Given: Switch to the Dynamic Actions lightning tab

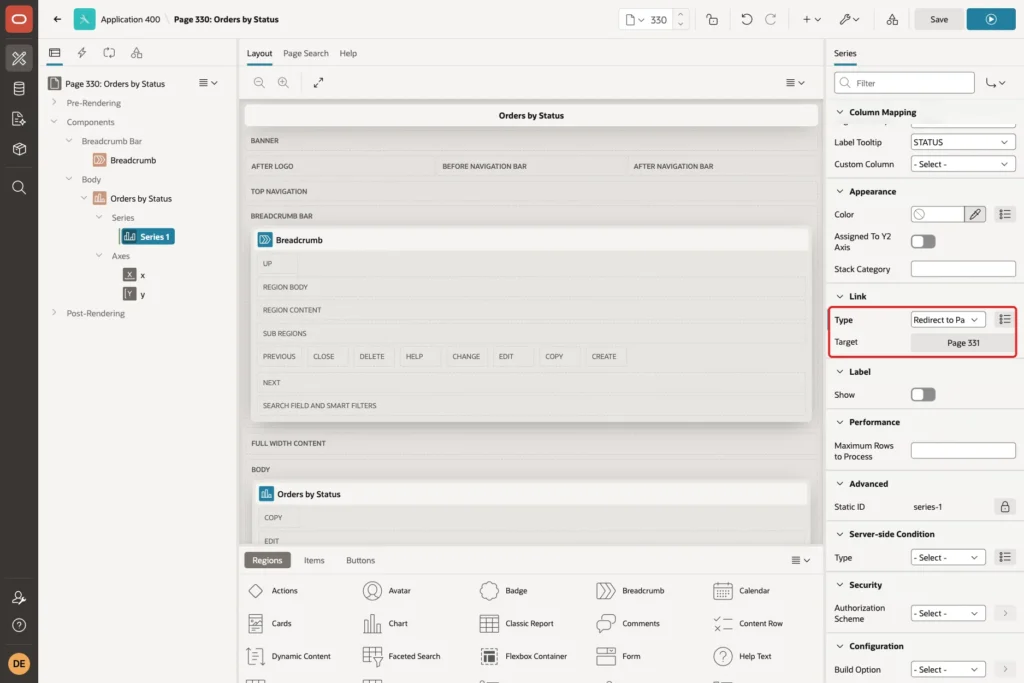Looking at the screenshot, I should 82,53.
